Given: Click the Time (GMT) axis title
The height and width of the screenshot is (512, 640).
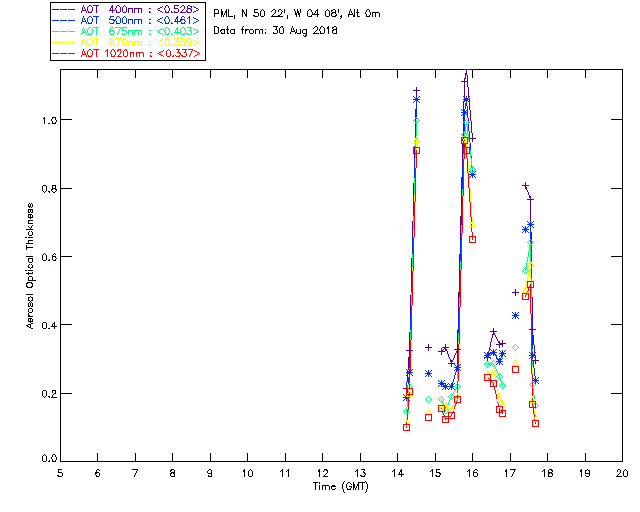Looking at the screenshot, I should [340, 486].
